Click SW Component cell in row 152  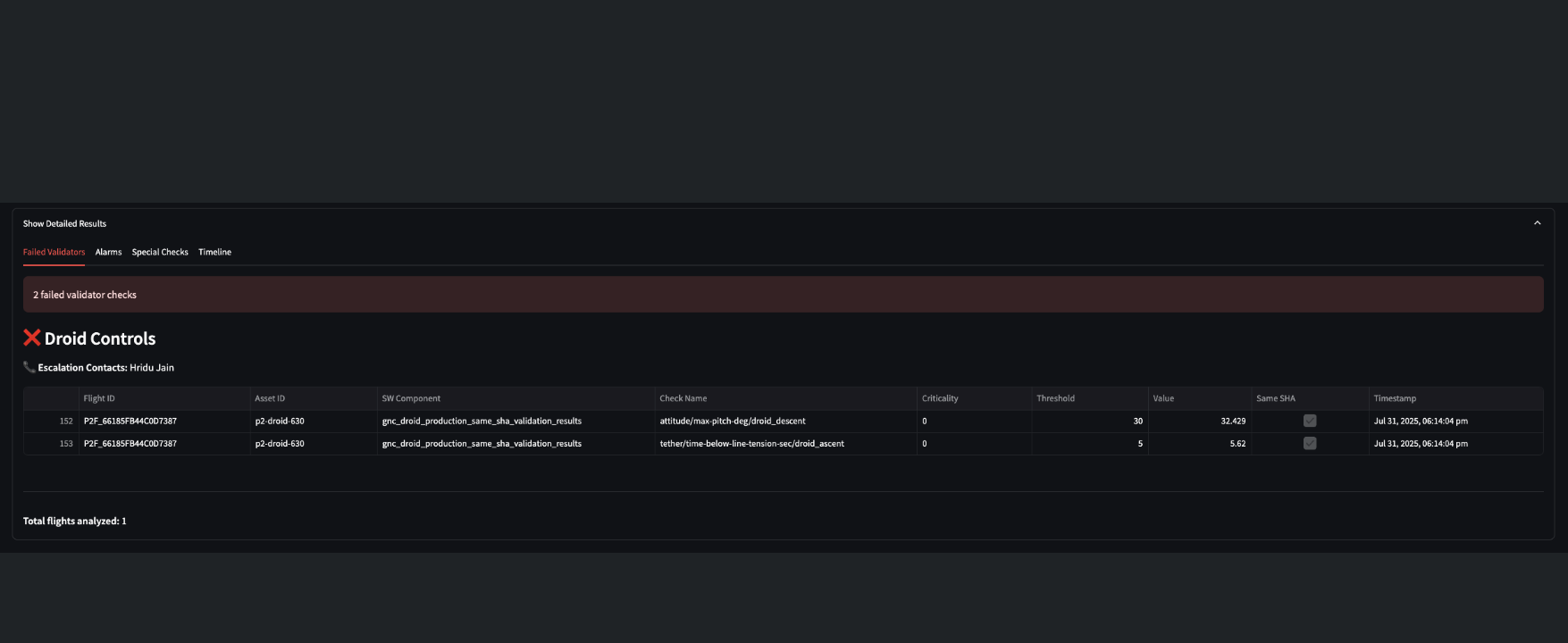point(516,421)
